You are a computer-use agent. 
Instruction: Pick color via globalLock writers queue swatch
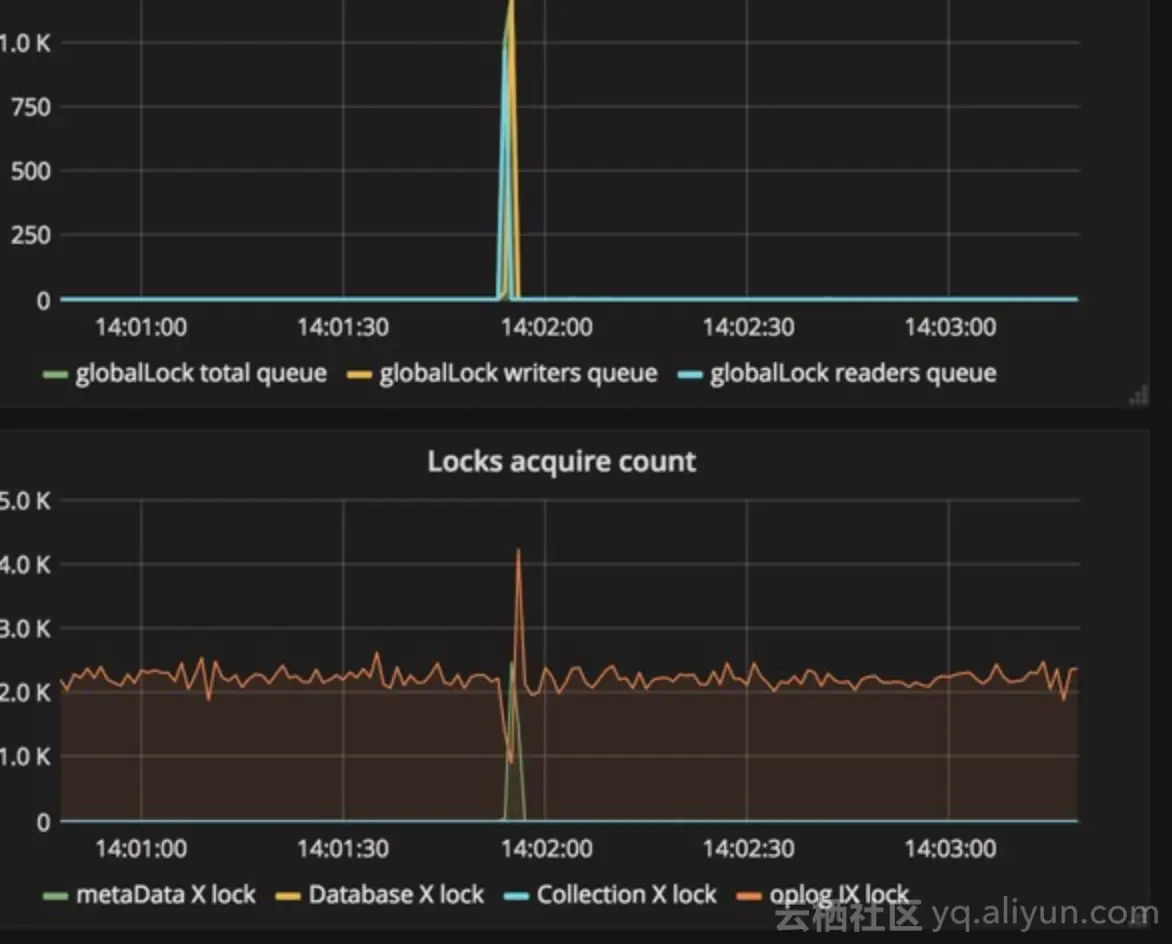360,374
